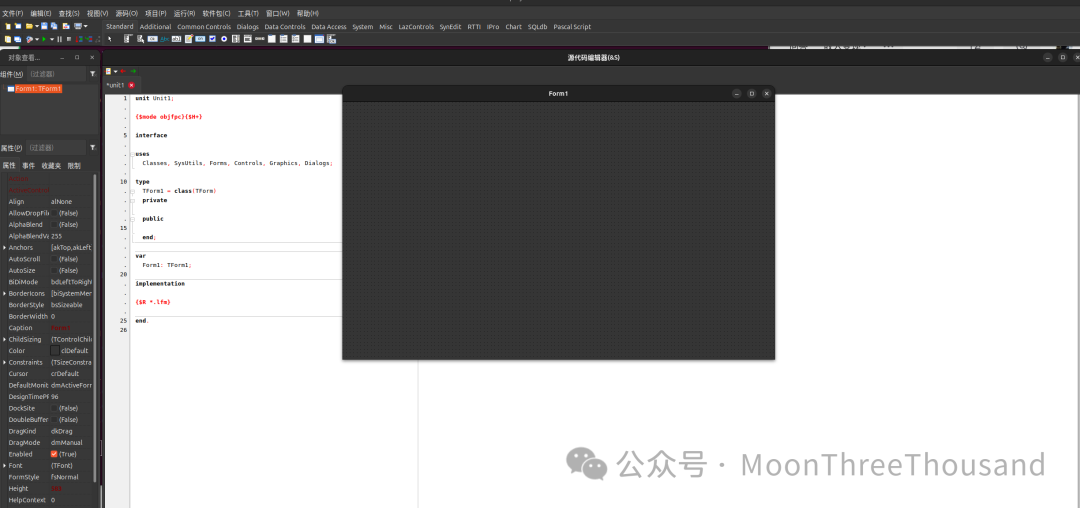Toggle the AutoScroll property checkbox
This screenshot has width=1080, height=508.
[54, 259]
